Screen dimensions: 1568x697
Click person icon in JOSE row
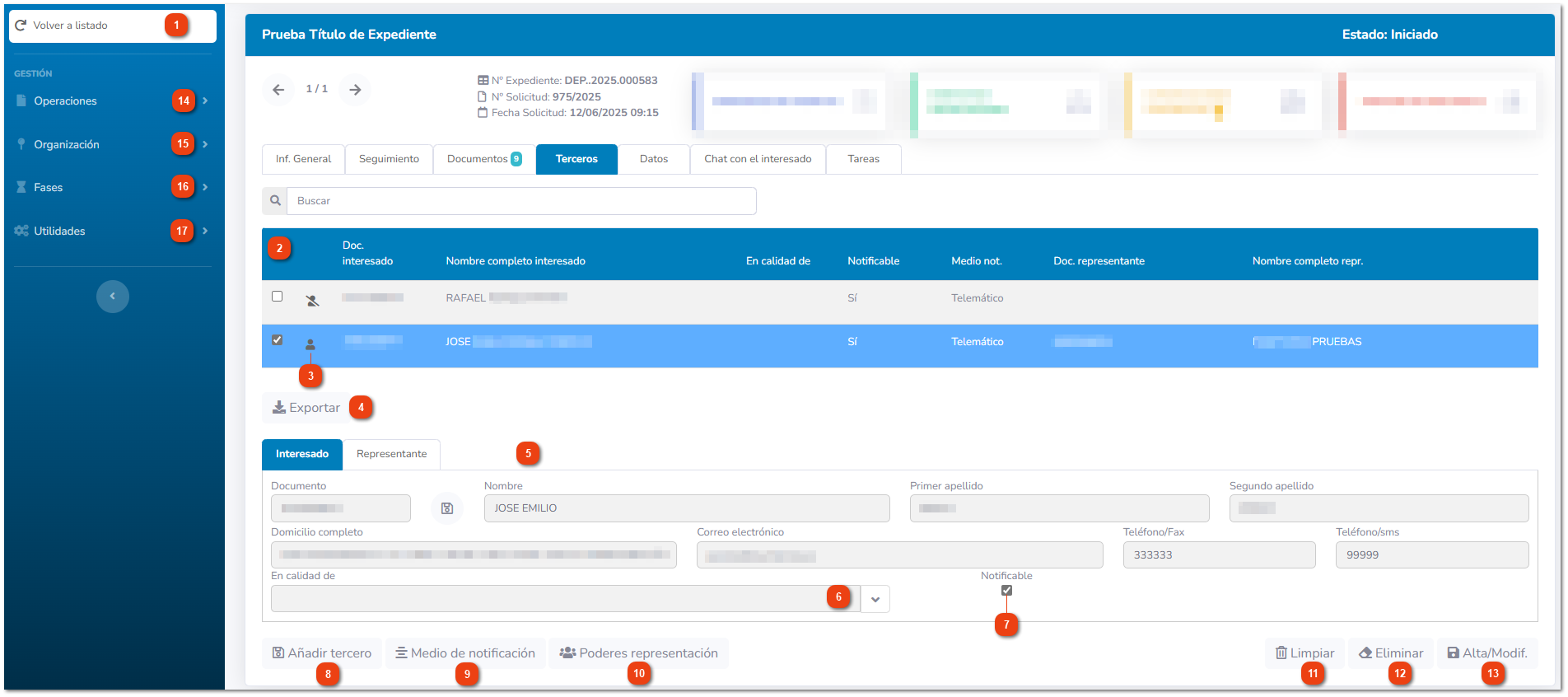point(310,344)
